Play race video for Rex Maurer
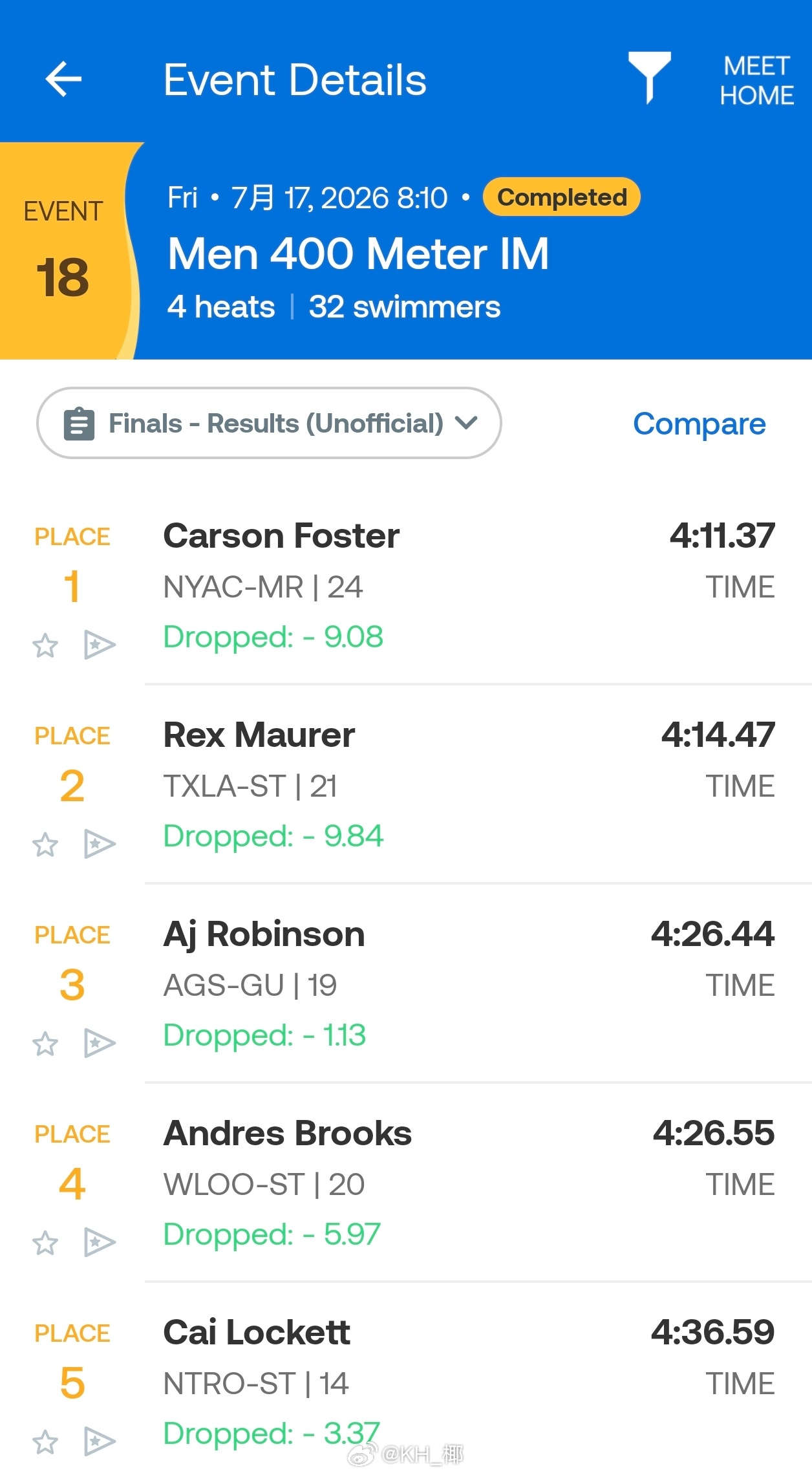This screenshot has height=1475, width=812. coord(100,845)
